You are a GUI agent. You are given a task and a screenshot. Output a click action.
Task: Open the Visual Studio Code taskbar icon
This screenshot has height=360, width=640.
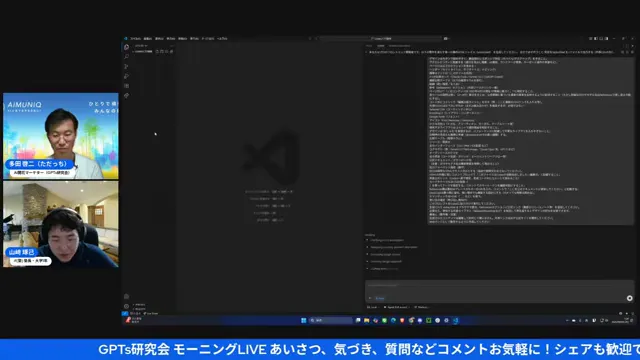pyautogui.click(x=456, y=320)
